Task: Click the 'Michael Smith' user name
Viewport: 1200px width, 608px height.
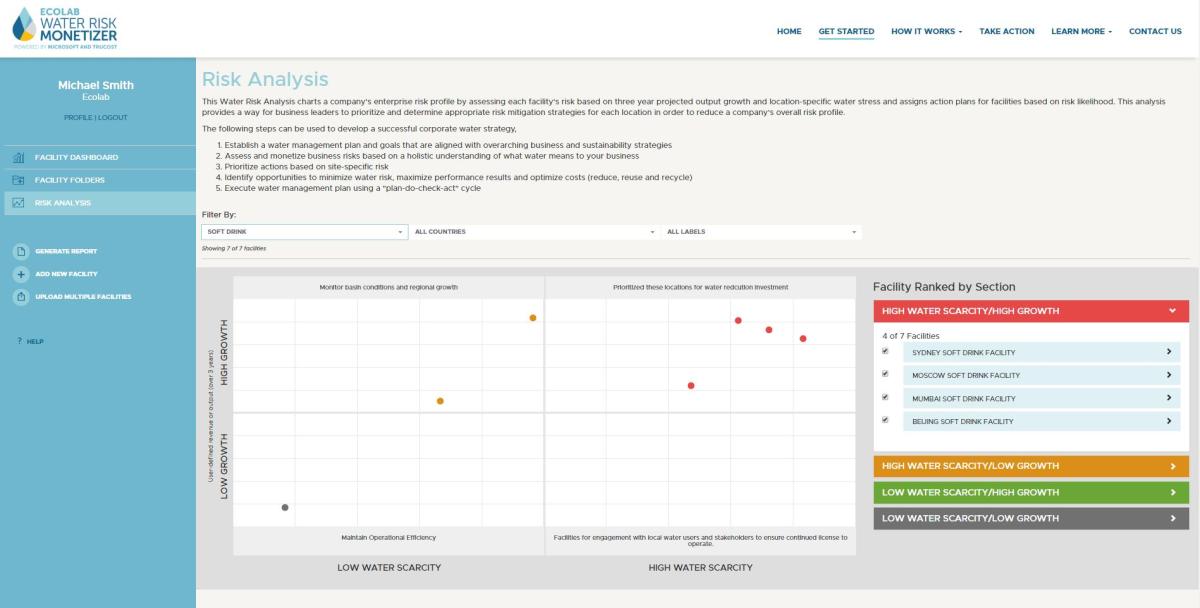Action: 96,85
